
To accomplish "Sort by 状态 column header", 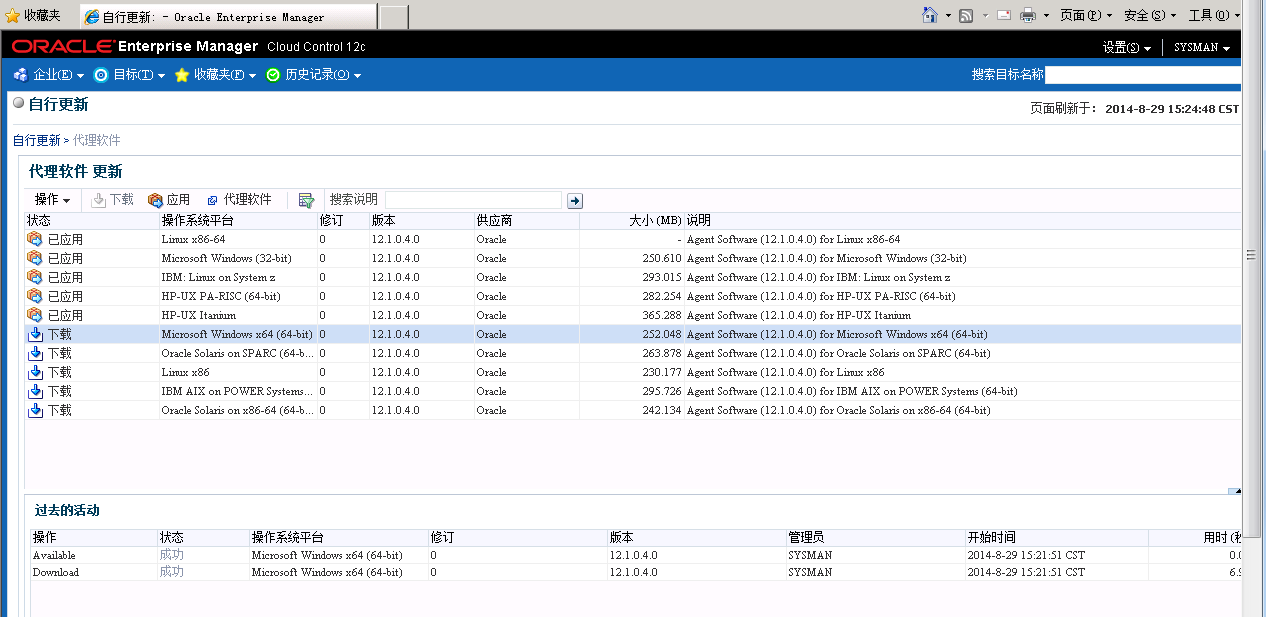I will coord(91,220).
